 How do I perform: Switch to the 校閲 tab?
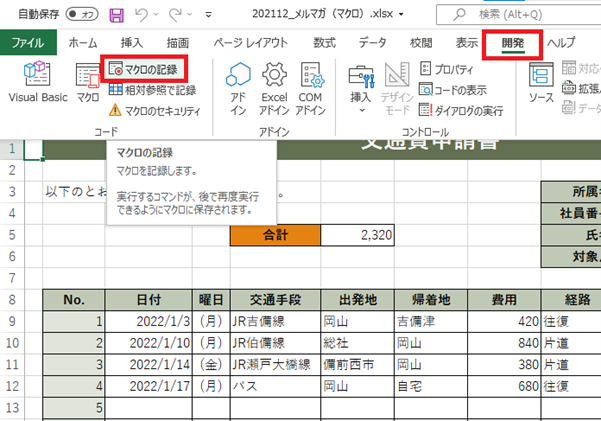point(421,43)
